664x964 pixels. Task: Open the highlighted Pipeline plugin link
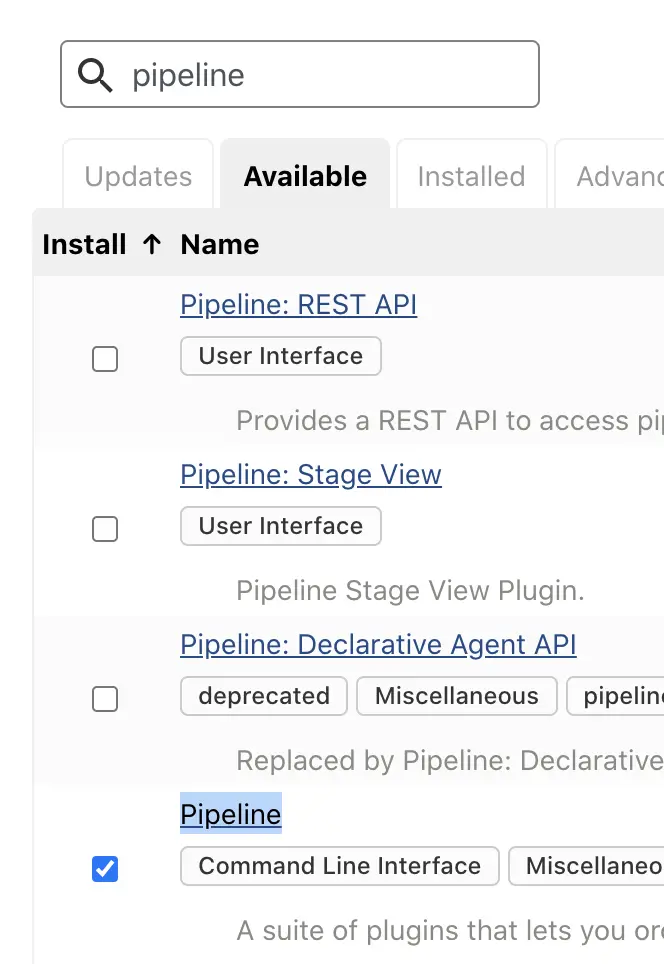point(230,815)
